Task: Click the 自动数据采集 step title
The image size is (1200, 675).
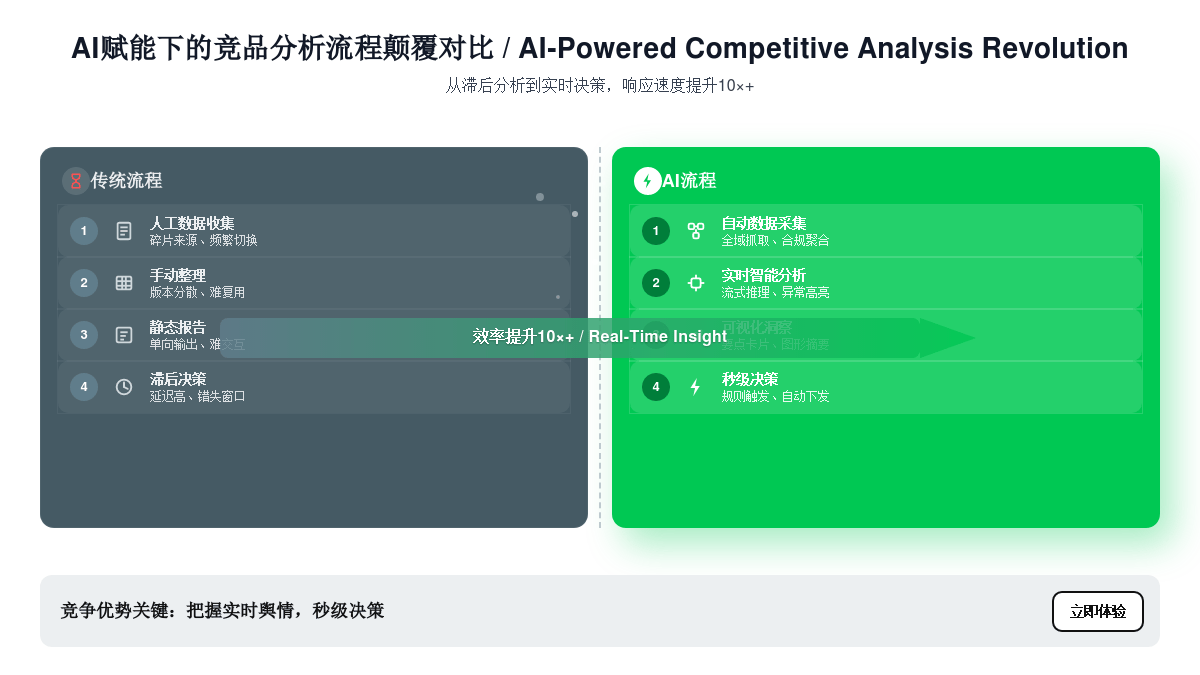Action: coord(764,223)
